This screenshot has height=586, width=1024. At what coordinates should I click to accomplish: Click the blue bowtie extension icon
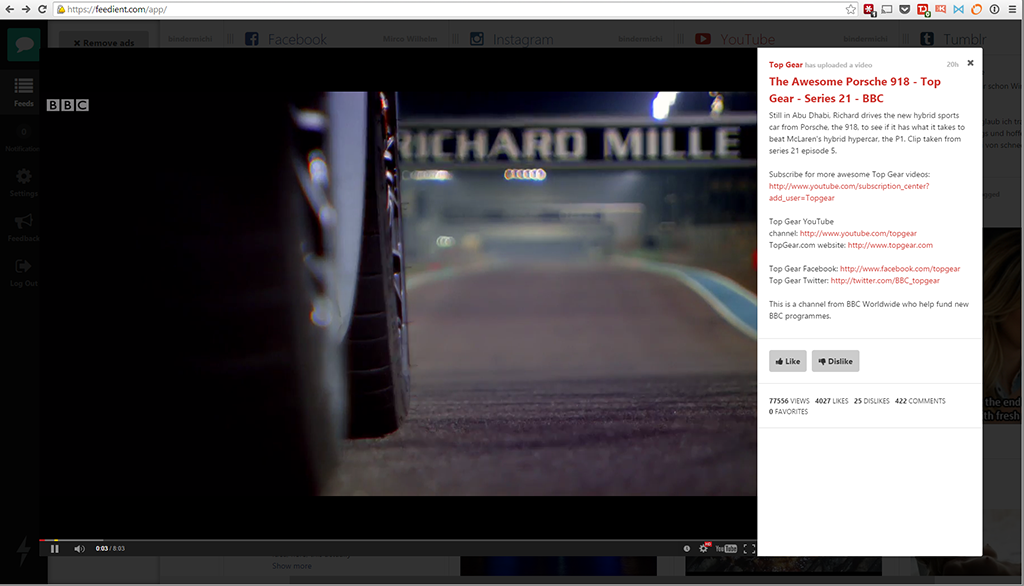[x=958, y=9]
